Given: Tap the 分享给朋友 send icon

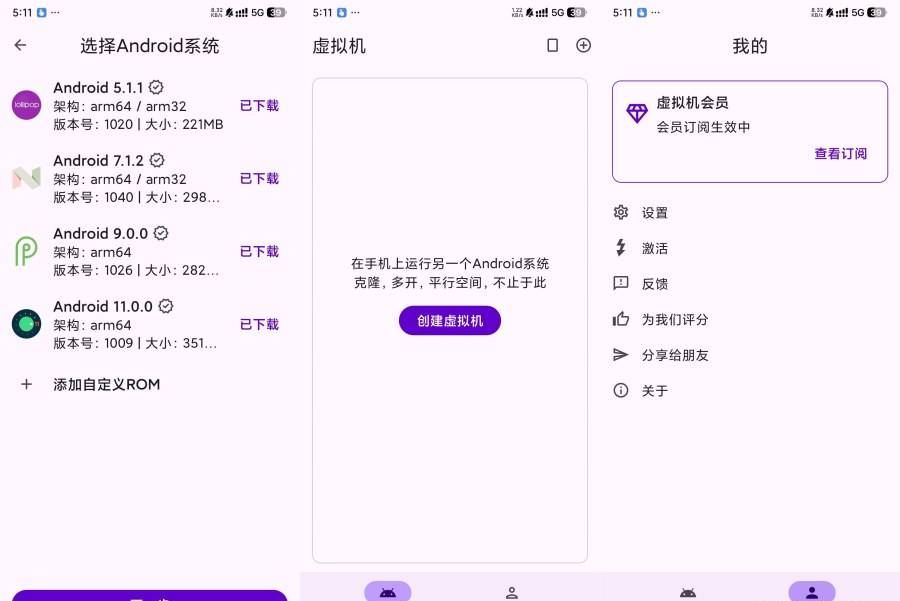Looking at the screenshot, I should tap(620, 355).
